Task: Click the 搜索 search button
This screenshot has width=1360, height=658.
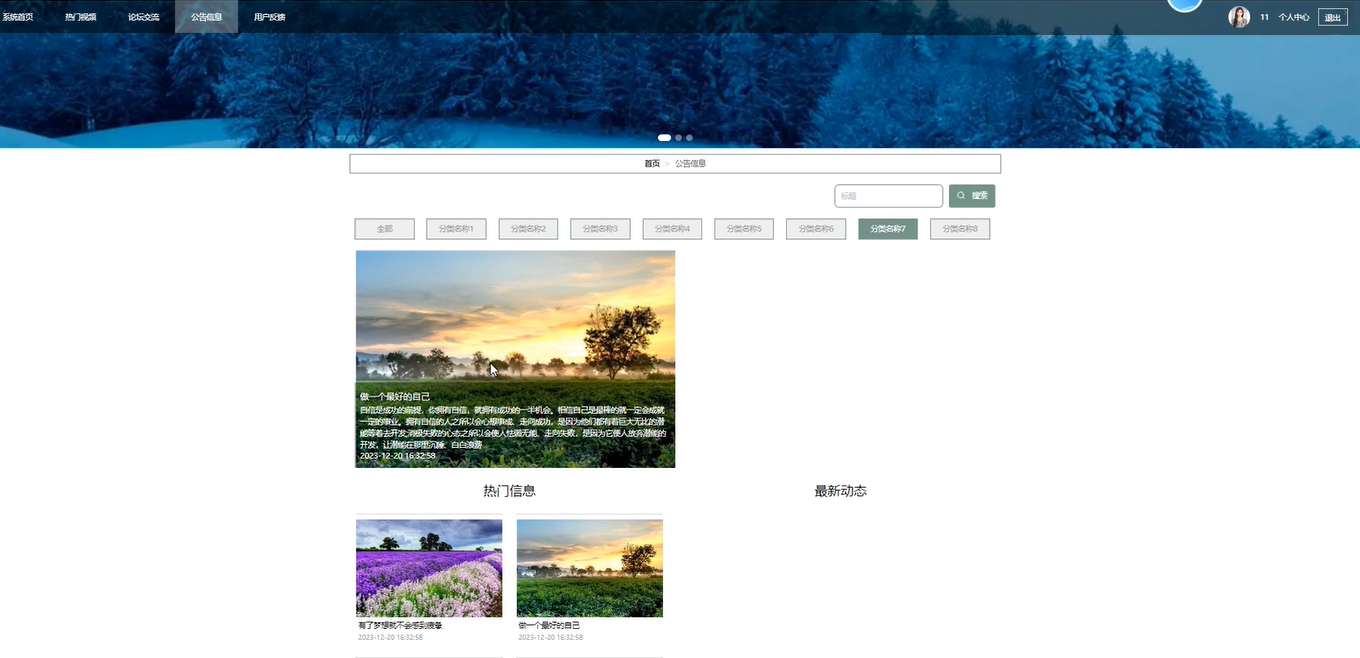Action: (x=972, y=196)
